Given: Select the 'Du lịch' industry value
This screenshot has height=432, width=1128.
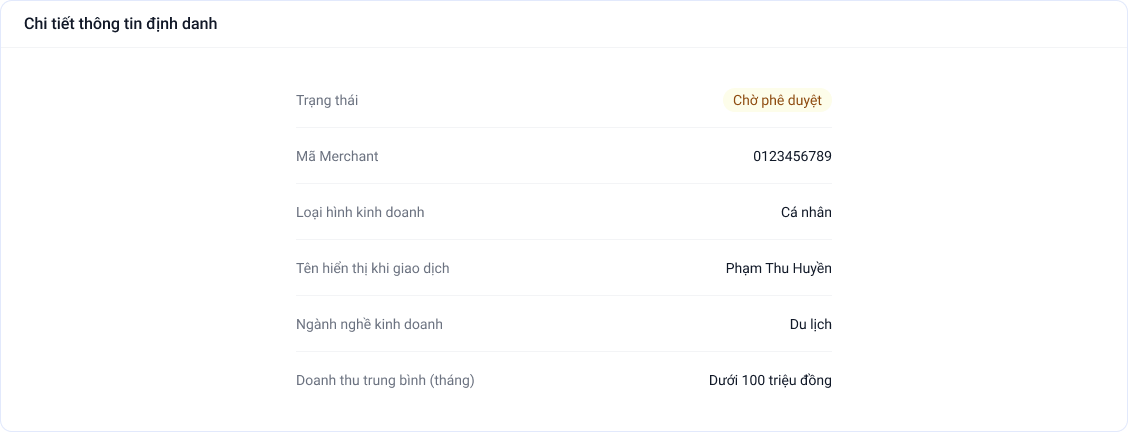Looking at the screenshot, I should click(811, 324).
